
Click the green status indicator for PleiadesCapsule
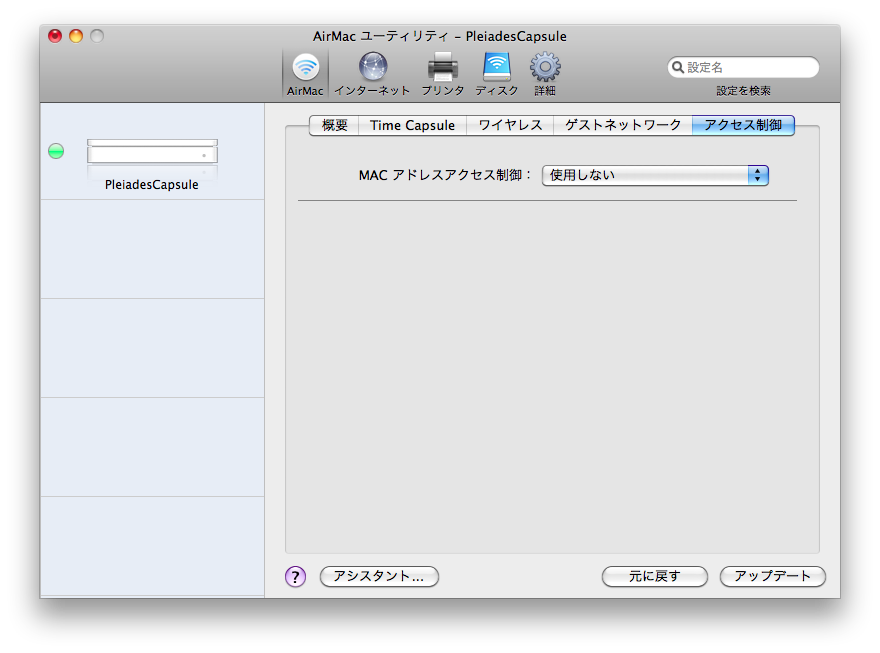[56, 151]
